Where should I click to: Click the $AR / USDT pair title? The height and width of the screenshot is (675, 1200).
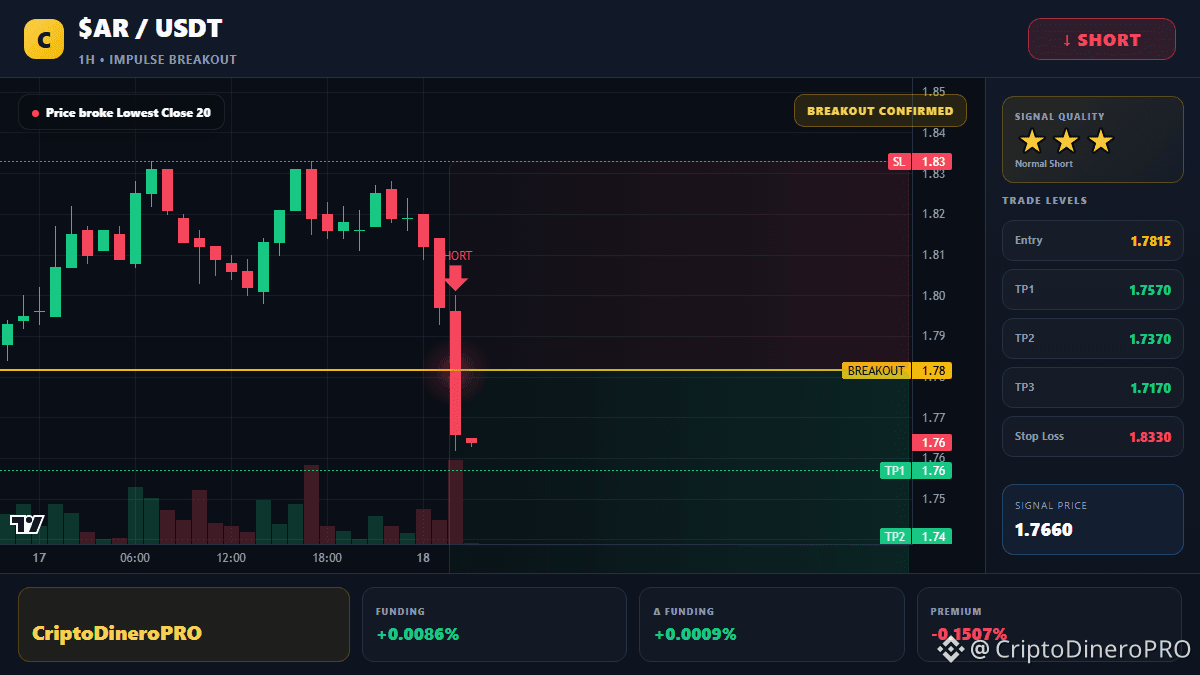click(x=150, y=30)
